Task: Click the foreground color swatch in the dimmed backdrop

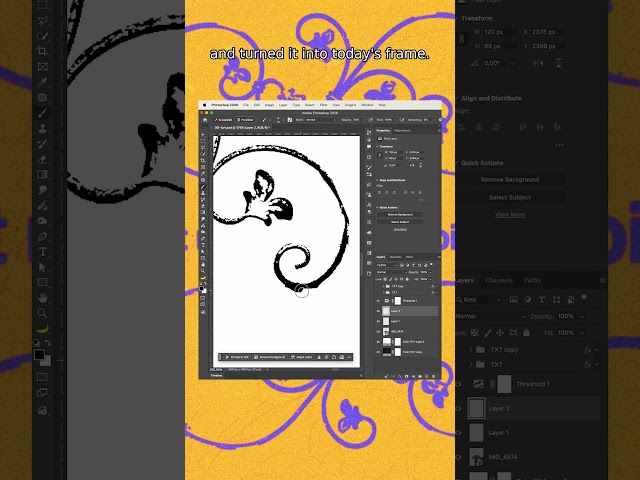Action: coord(39,354)
